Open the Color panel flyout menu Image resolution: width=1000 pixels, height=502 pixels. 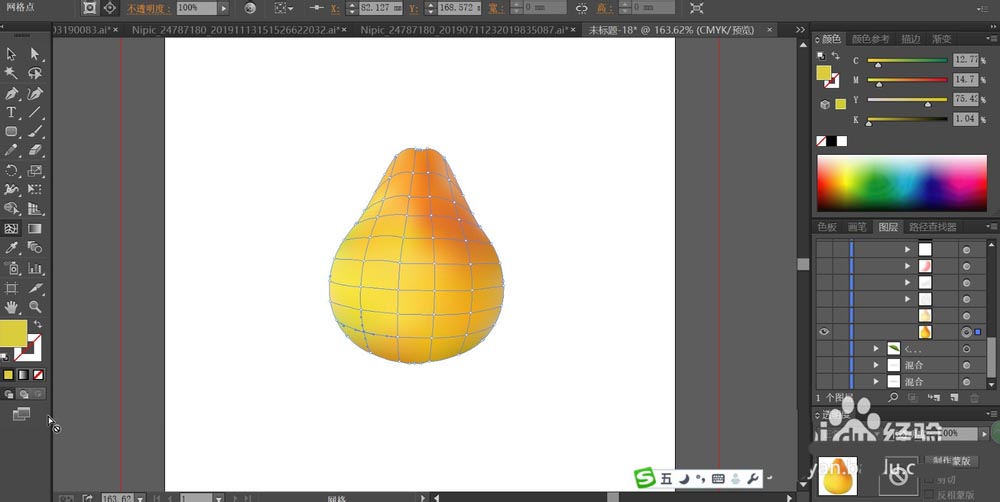click(990, 39)
